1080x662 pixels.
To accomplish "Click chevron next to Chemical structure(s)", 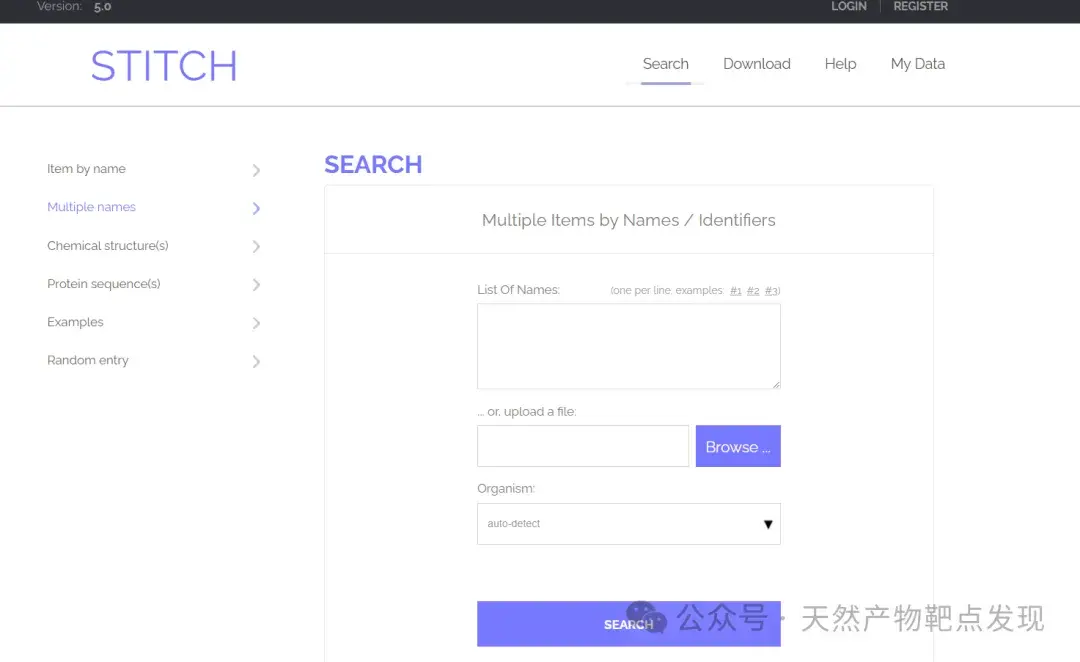I will tap(256, 247).
